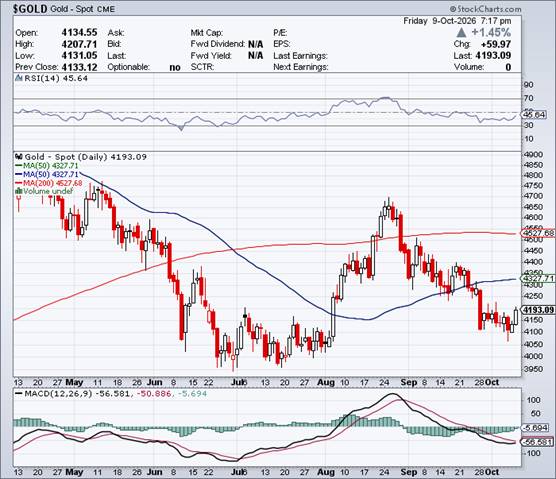Click the 'MACD(12,26,9) -56.581' panel label
The image size is (556, 479).
click(77, 394)
